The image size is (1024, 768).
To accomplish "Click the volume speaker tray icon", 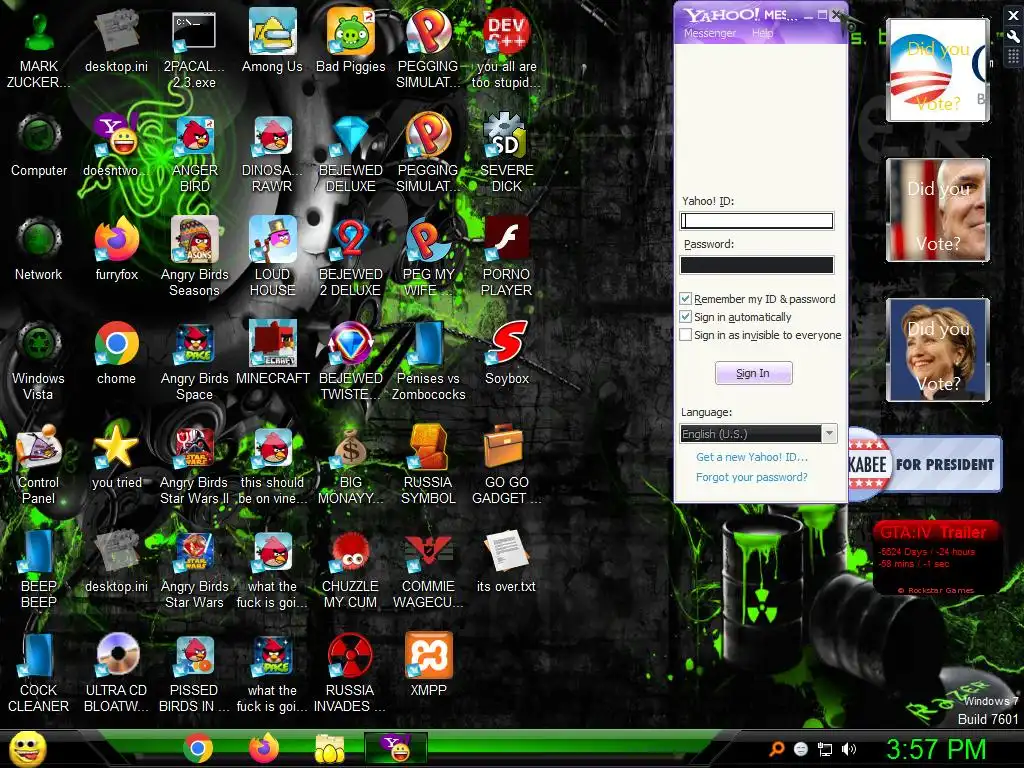I will [x=849, y=749].
